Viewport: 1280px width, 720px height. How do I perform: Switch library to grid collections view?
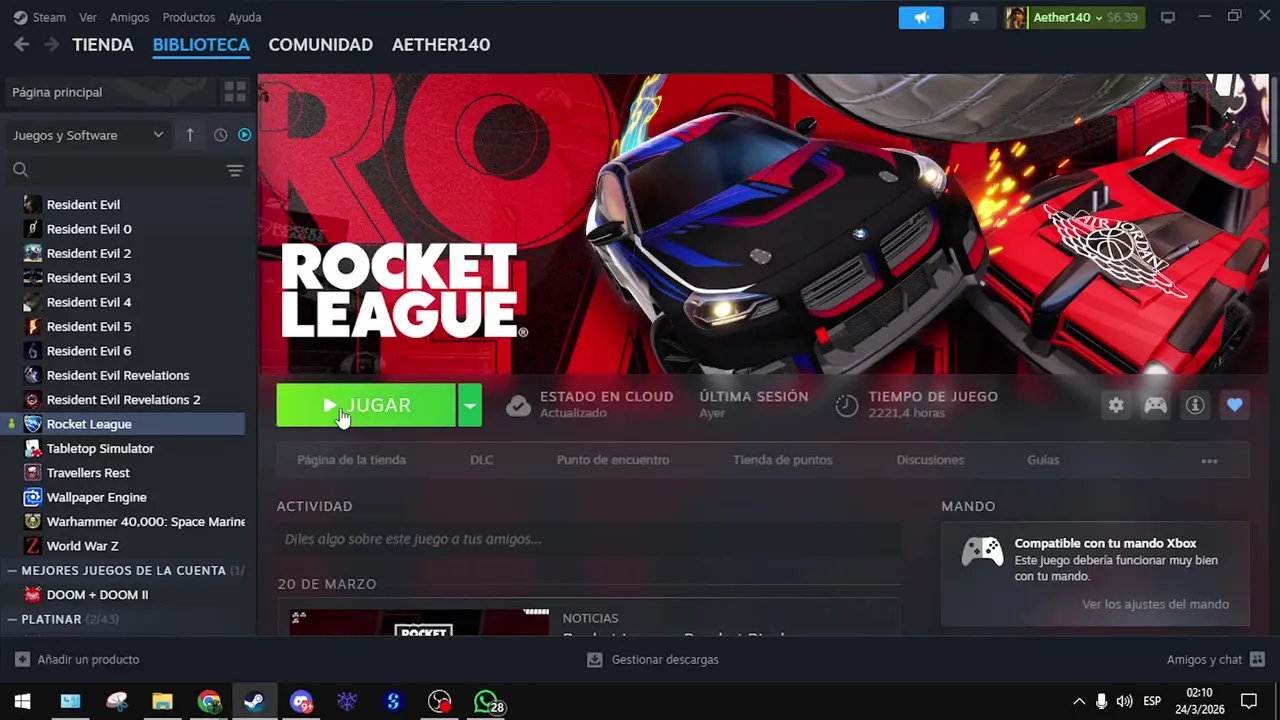point(235,92)
